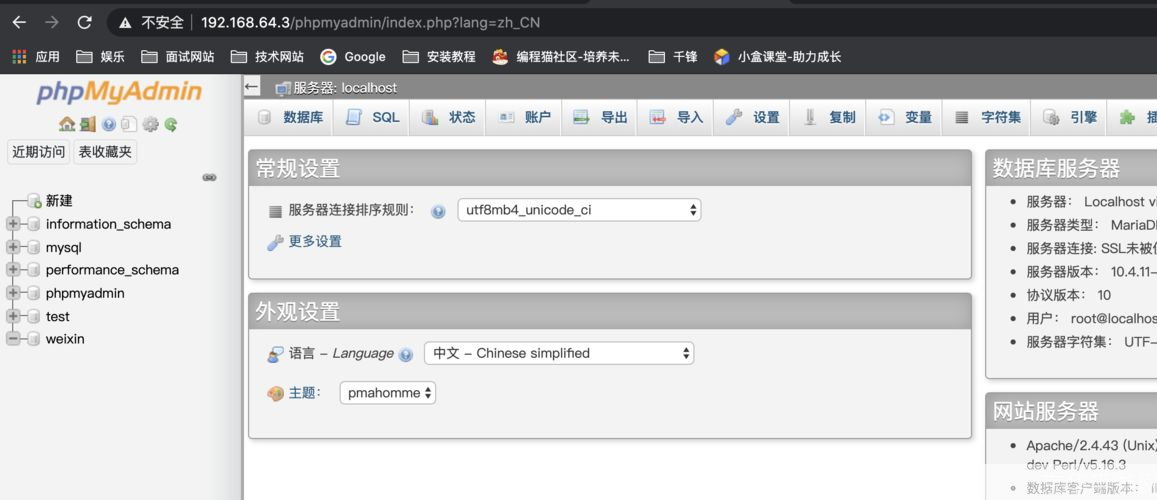Expand the information_schema database tree
Viewport: 1157px width, 500px height.
[13, 224]
